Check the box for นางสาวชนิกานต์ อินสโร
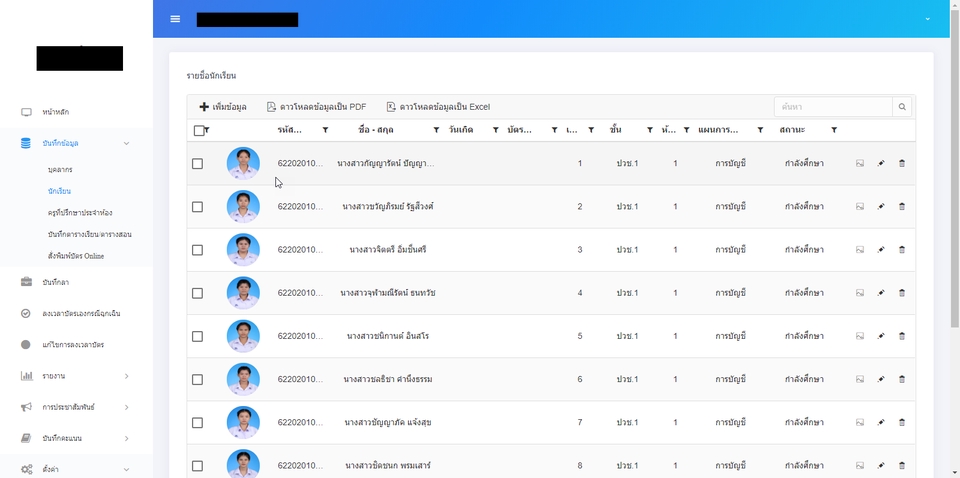Screen dimensions: 960x478 (197, 336)
